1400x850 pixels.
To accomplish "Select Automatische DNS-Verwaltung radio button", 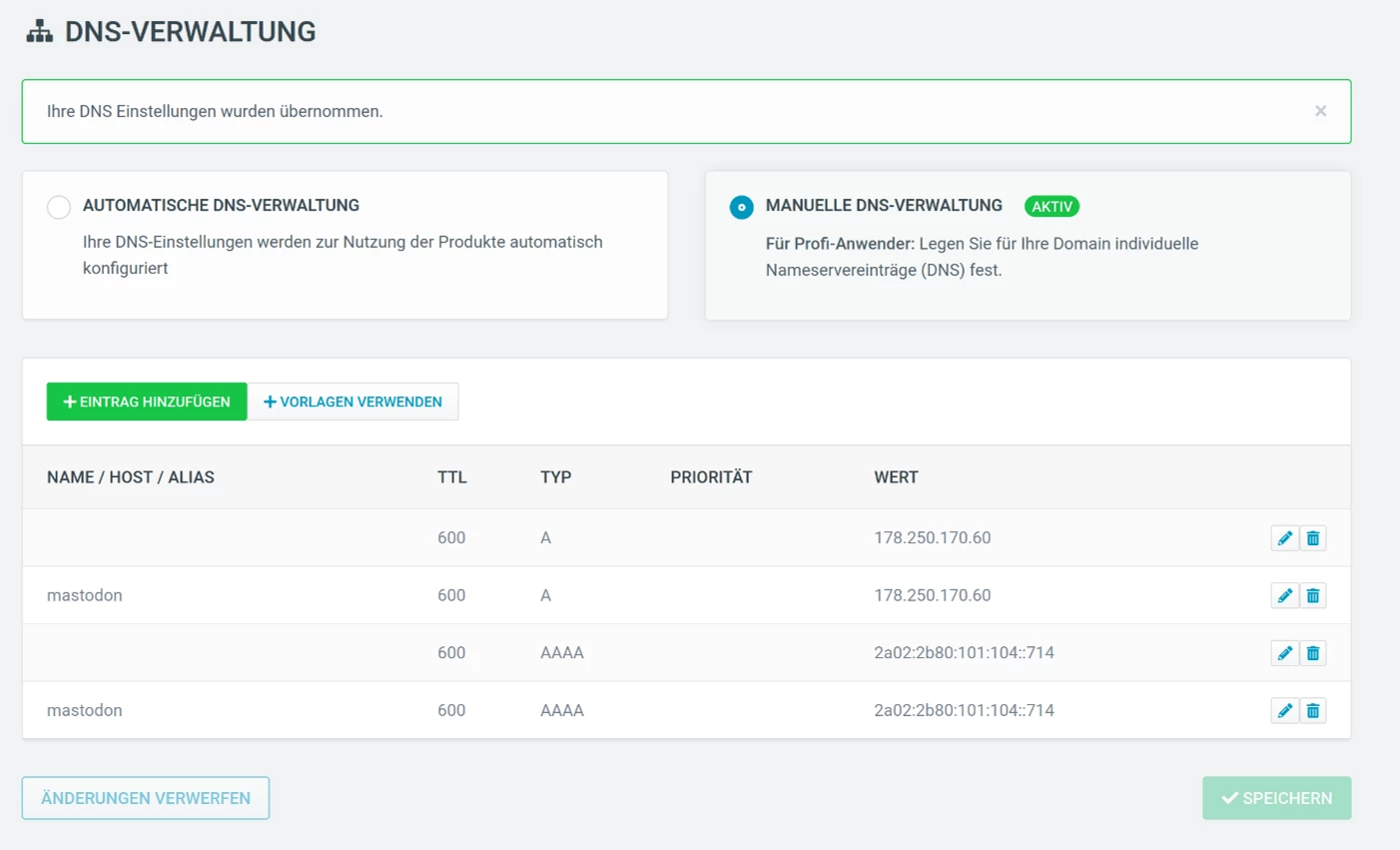I will 59,207.
